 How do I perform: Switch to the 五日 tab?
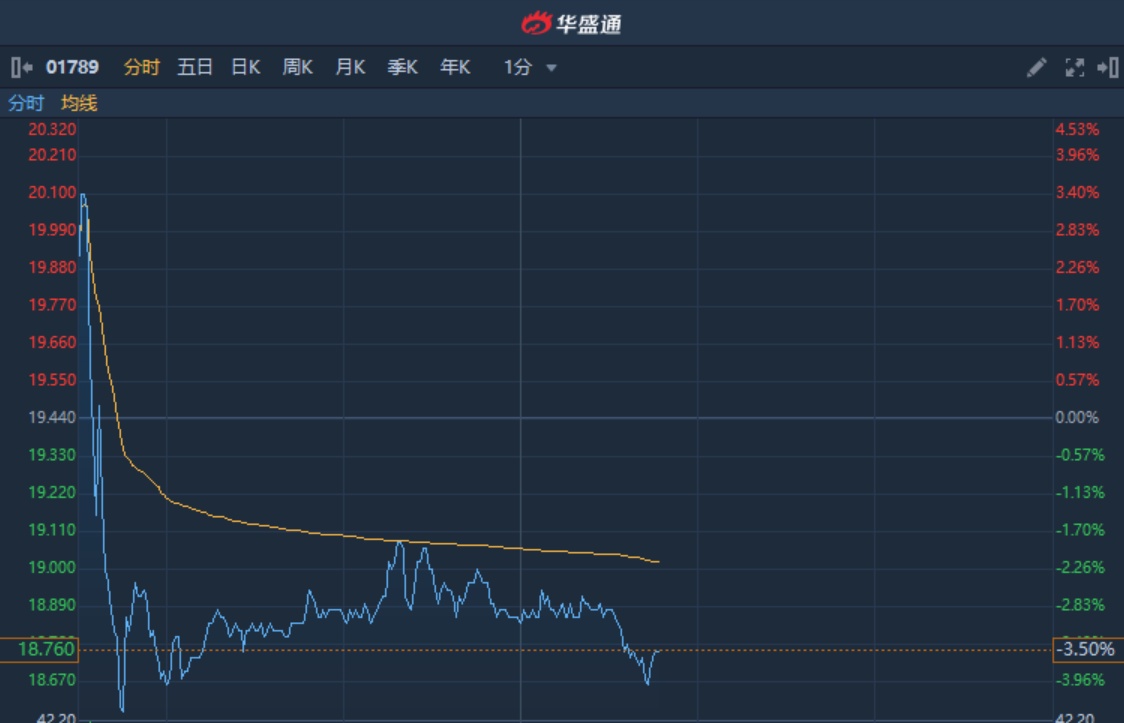(195, 68)
